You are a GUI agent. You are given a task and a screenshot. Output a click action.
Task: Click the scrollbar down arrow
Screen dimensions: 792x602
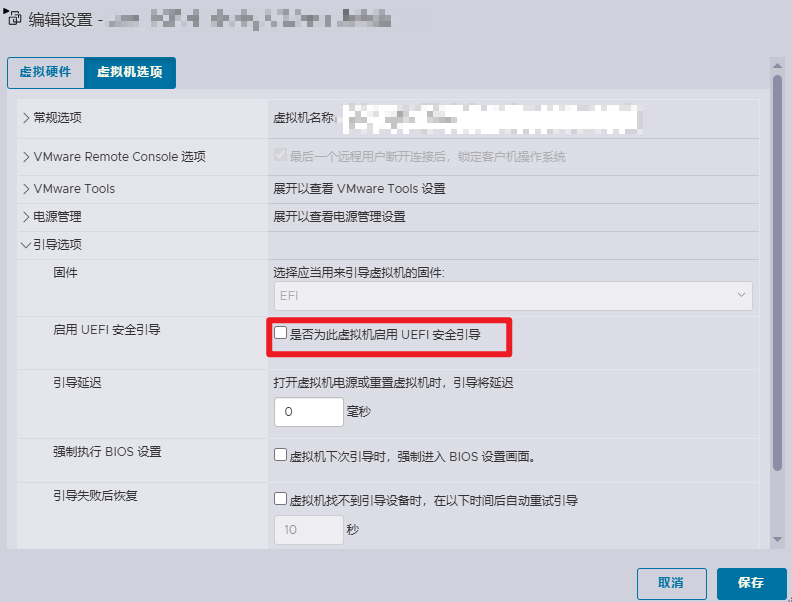[777, 540]
